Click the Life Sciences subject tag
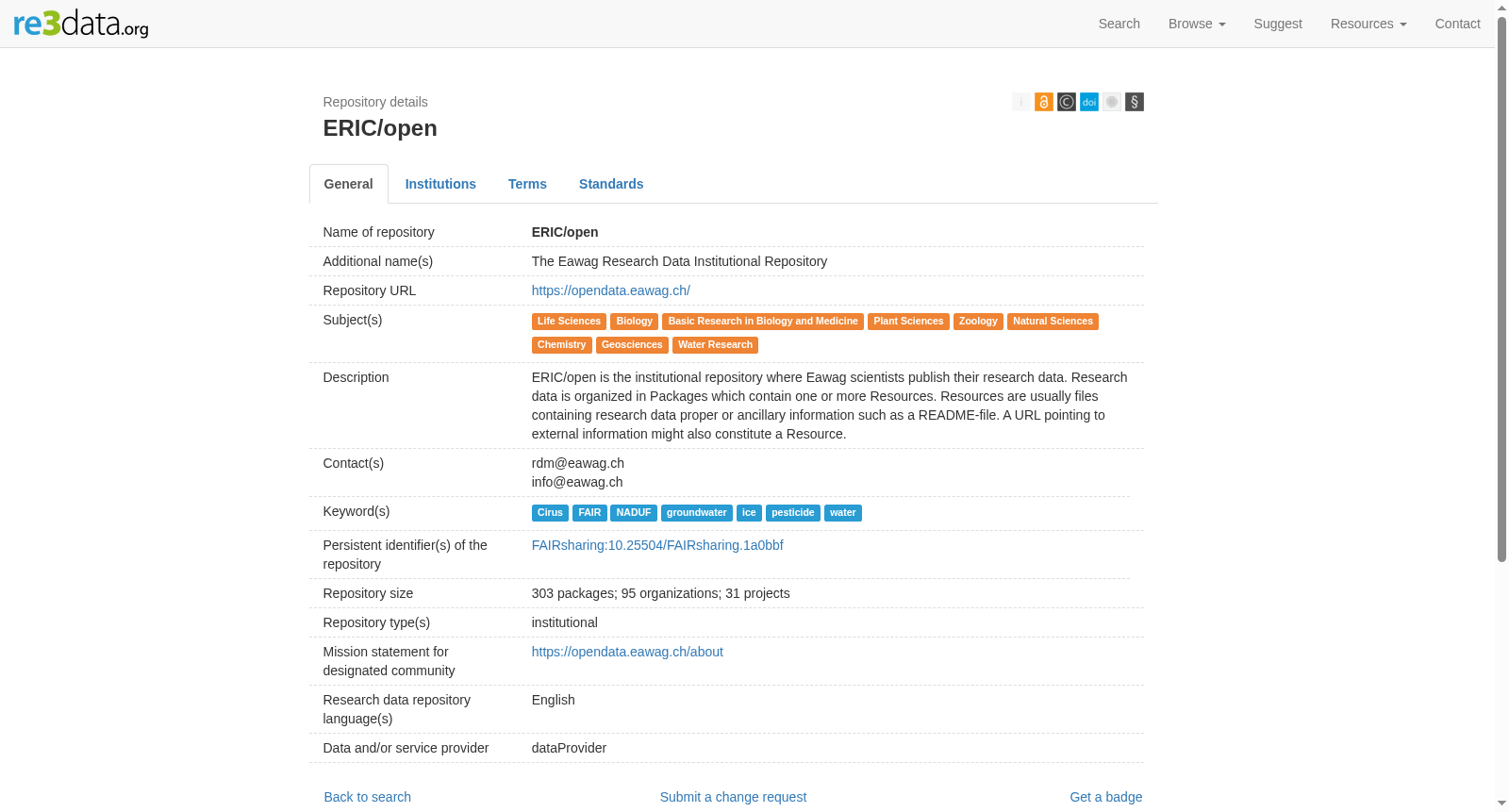The width and height of the screenshot is (1509, 812). (569, 322)
